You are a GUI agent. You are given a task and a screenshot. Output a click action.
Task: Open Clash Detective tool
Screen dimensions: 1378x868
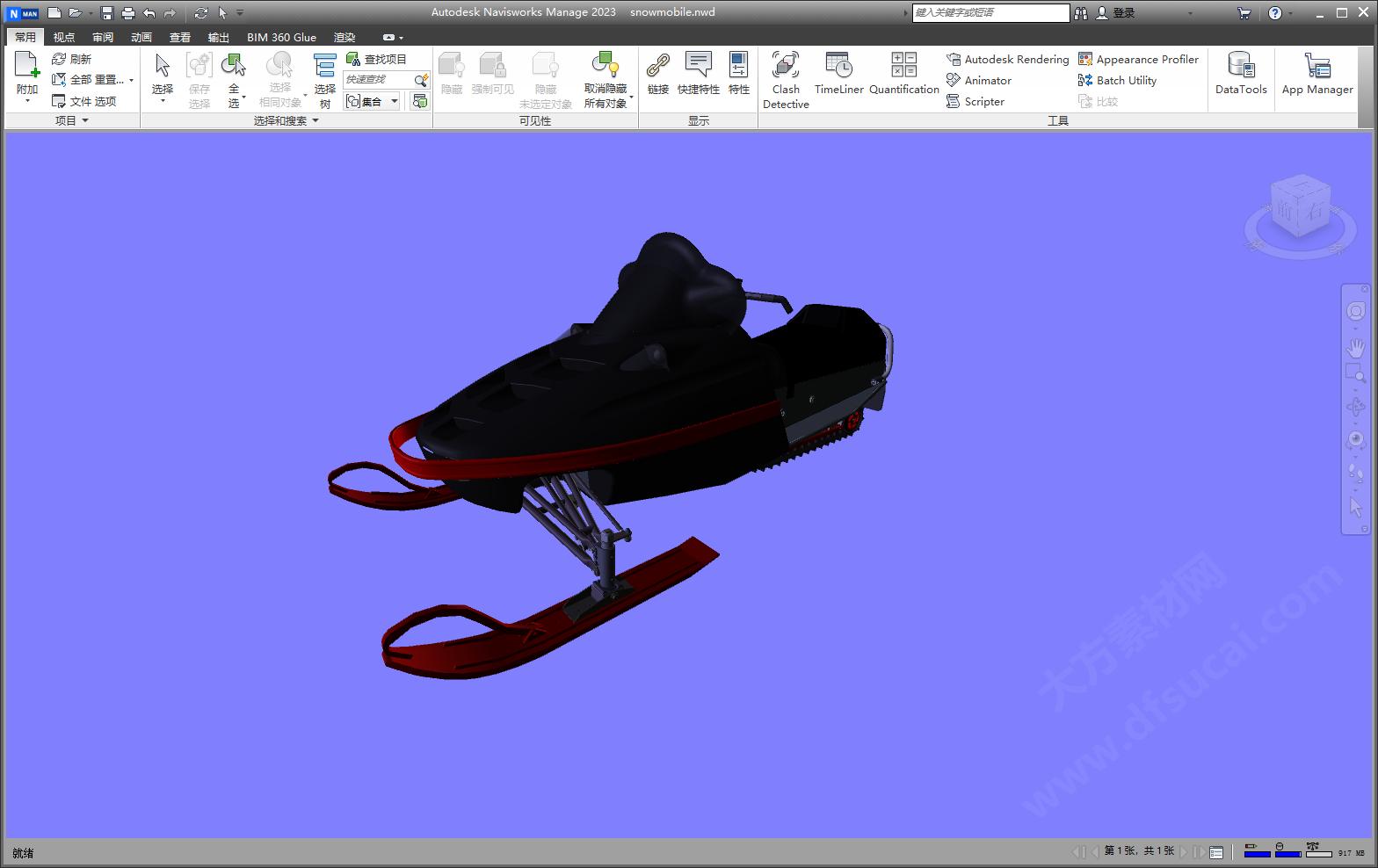click(786, 80)
